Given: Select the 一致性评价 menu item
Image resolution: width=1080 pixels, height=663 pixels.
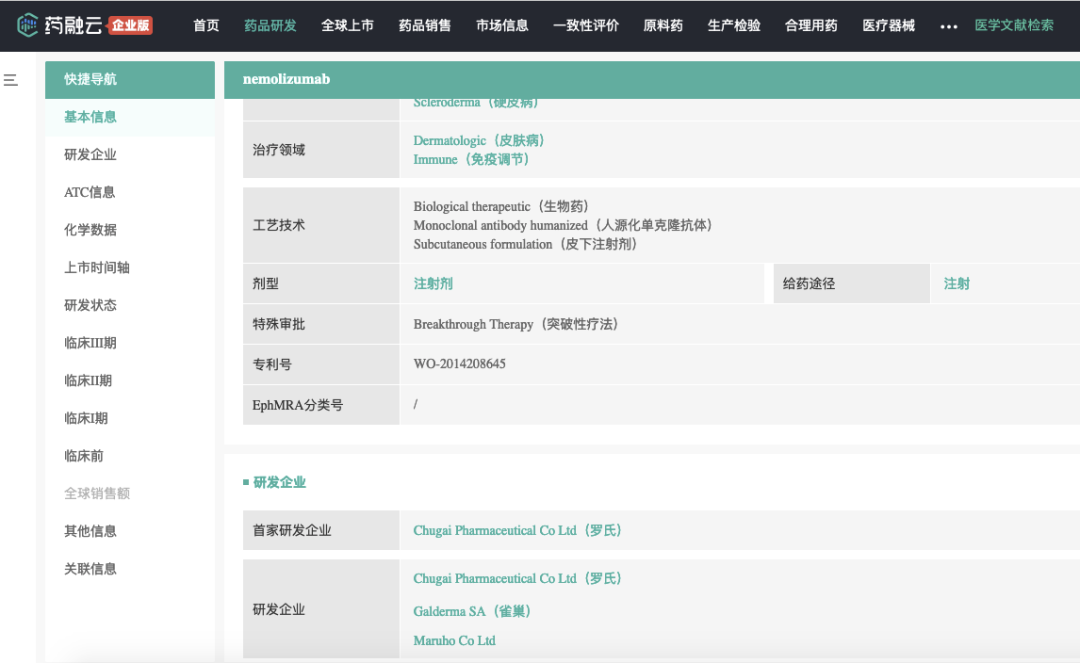Looking at the screenshot, I should pos(585,25).
